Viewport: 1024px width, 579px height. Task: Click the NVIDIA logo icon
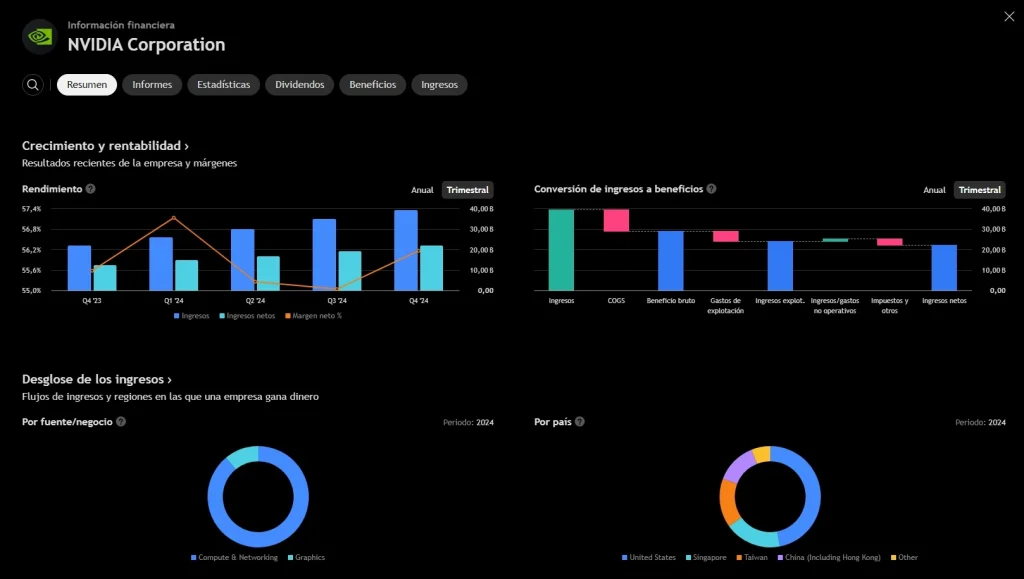40,37
